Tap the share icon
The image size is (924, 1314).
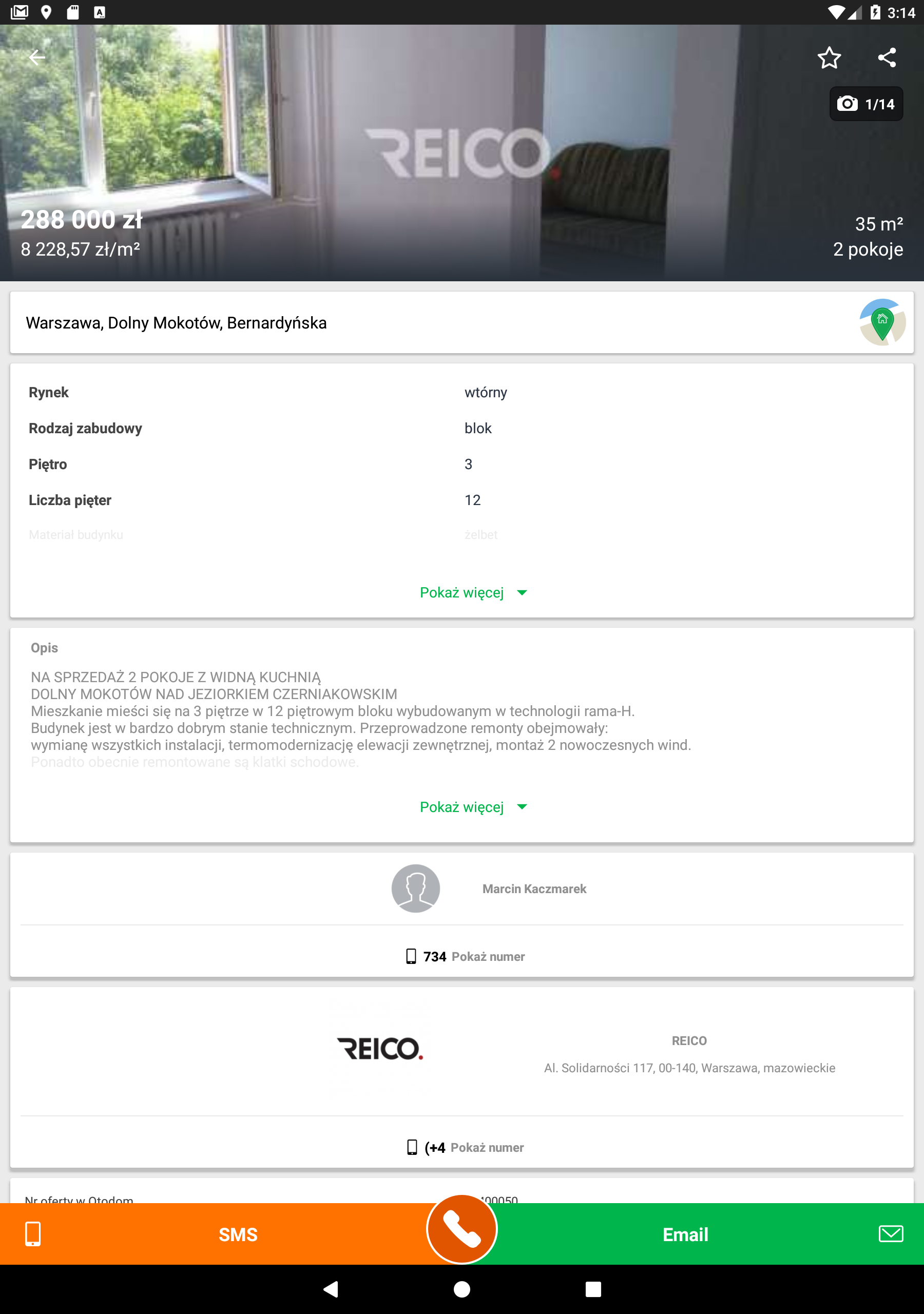886,58
